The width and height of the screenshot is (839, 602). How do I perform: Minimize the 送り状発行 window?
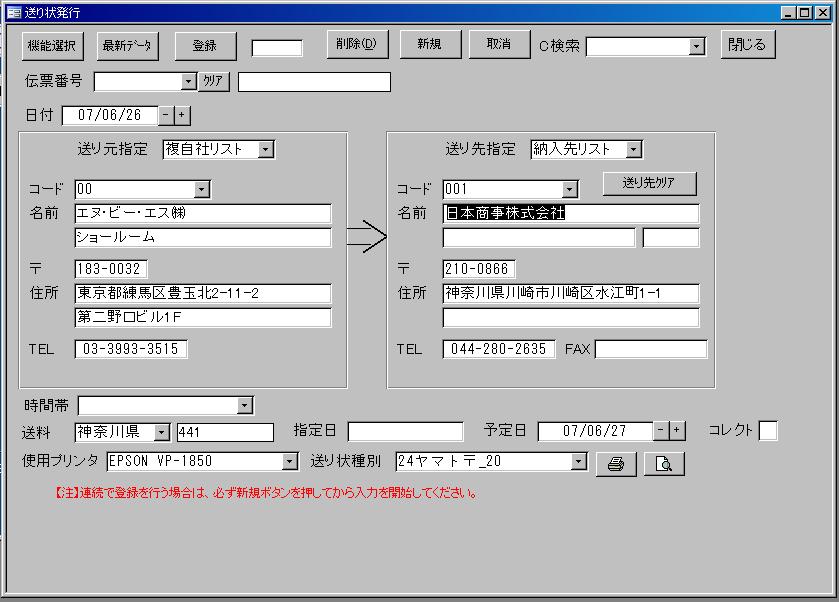click(x=787, y=13)
